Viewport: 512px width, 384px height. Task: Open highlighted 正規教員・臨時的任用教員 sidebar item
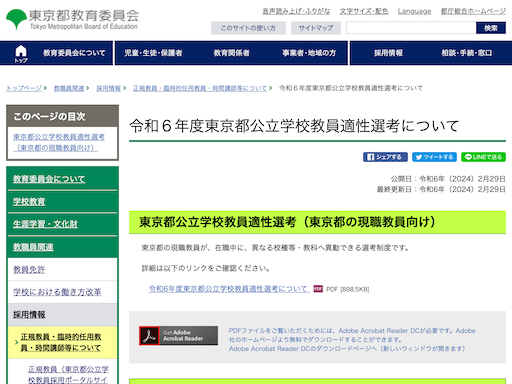pyautogui.click(x=61, y=342)
